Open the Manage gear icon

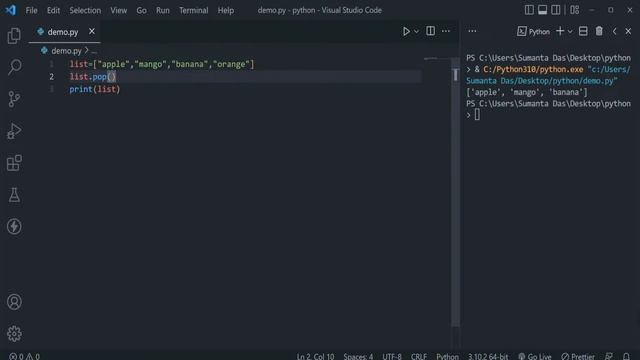click(14, 334)
